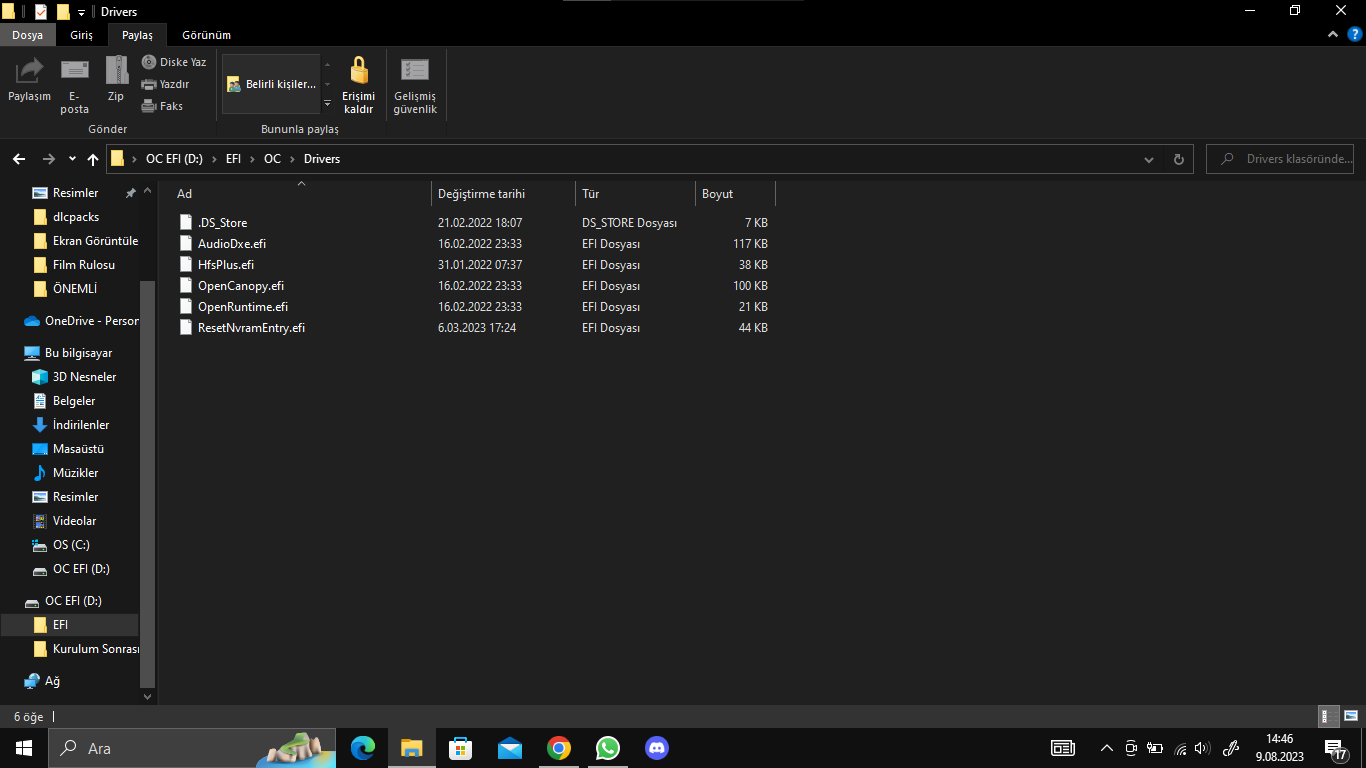Open the Dosya menu
Screen dimensions: 1366x768
(27, 35)
